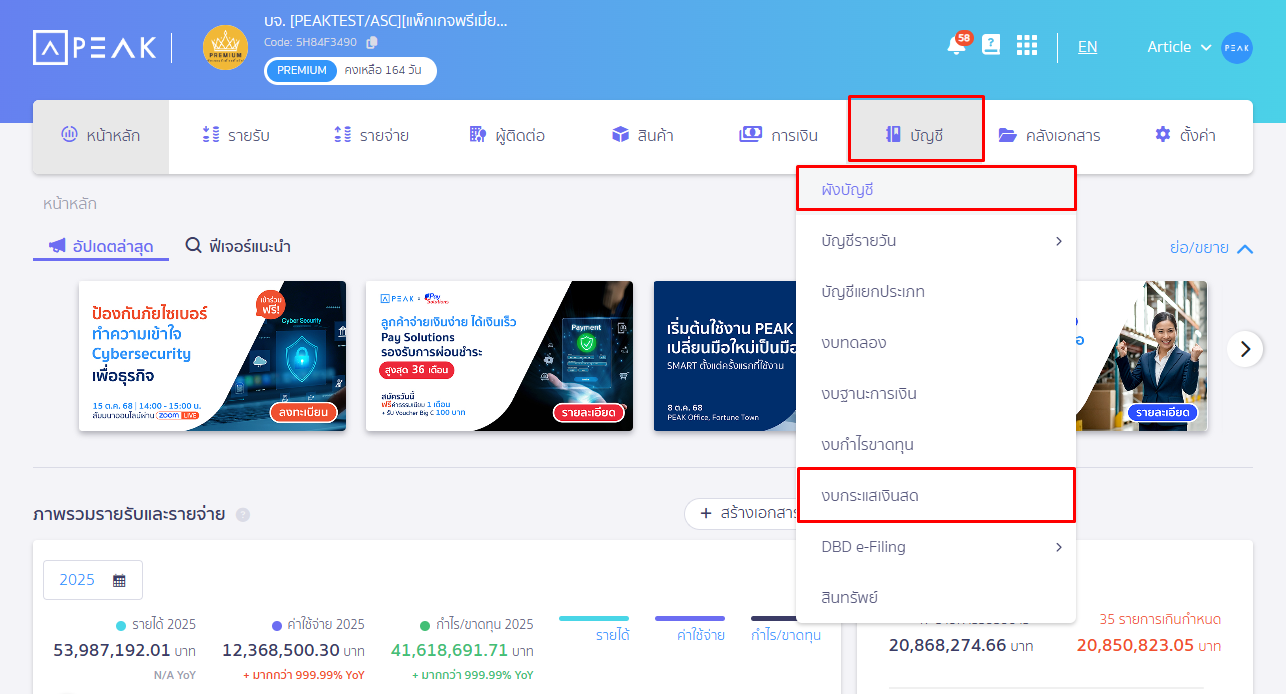Advance the banner carousel with next arrow
Viewport: 1286px width, 694px height.
coord(1245,349)
